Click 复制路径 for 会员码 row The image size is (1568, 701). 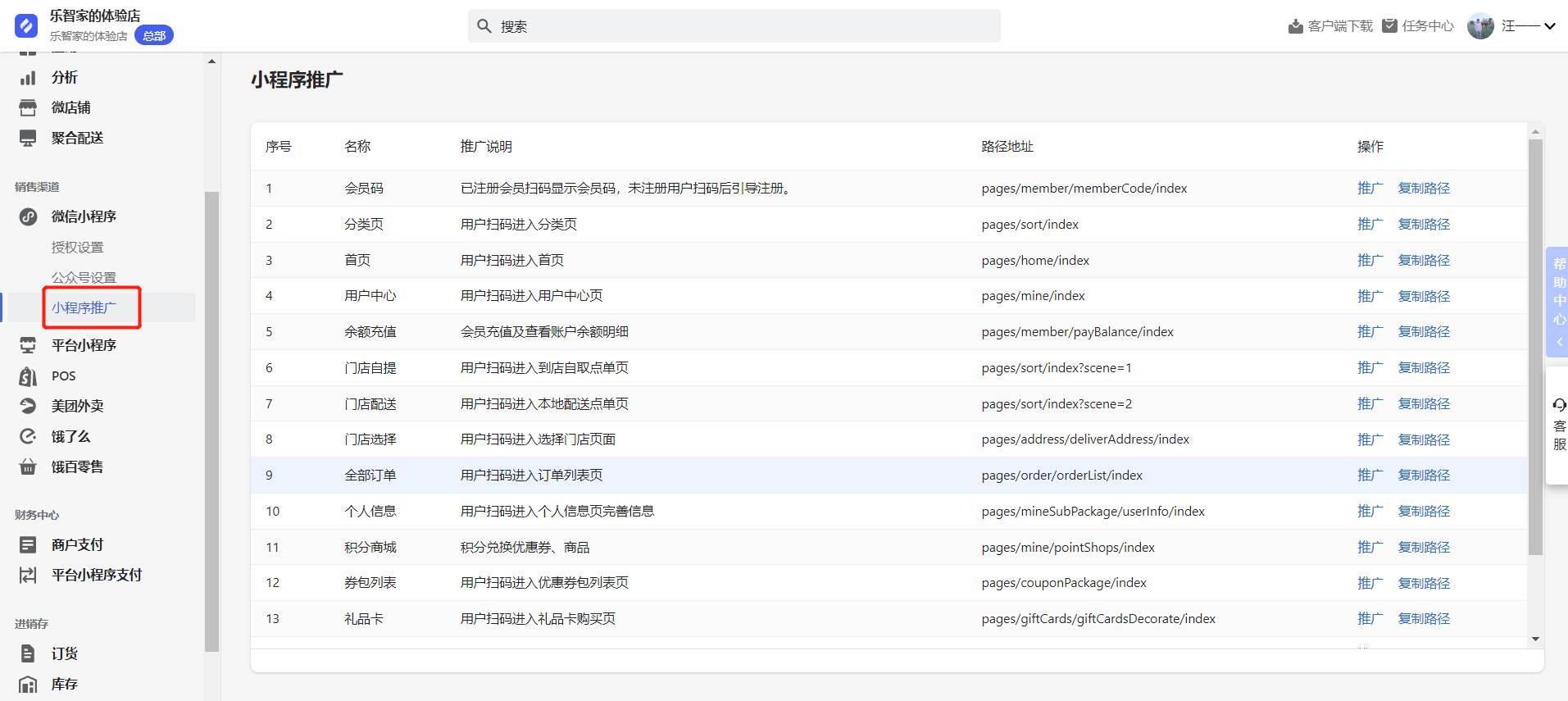pyautogui.click(x=1424, y=189)
